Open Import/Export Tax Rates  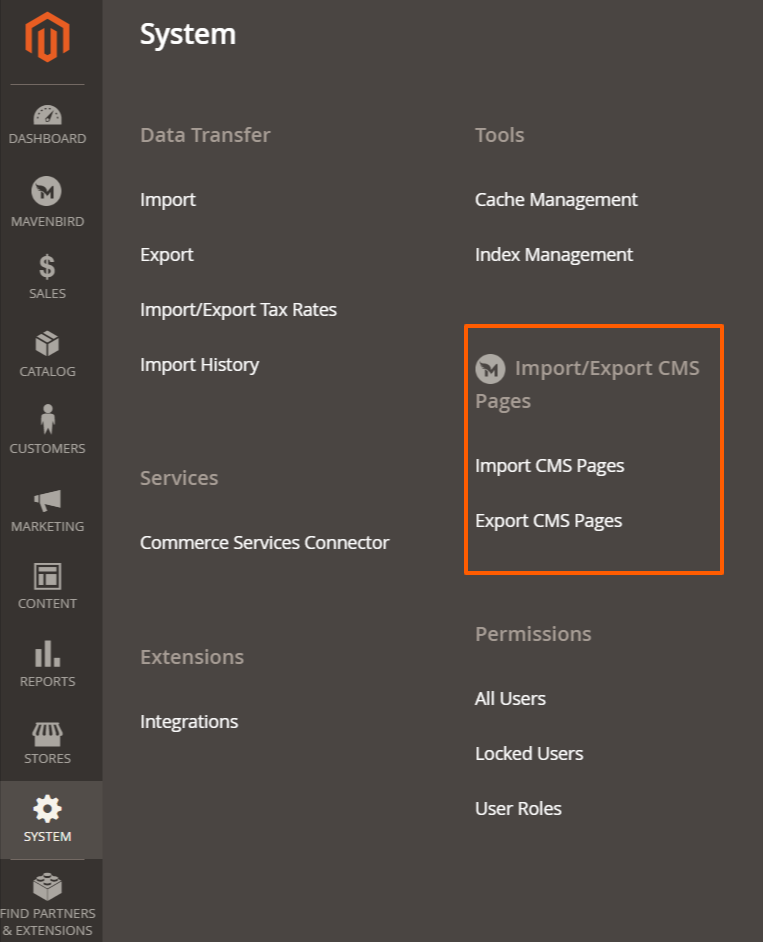point(238,309)
